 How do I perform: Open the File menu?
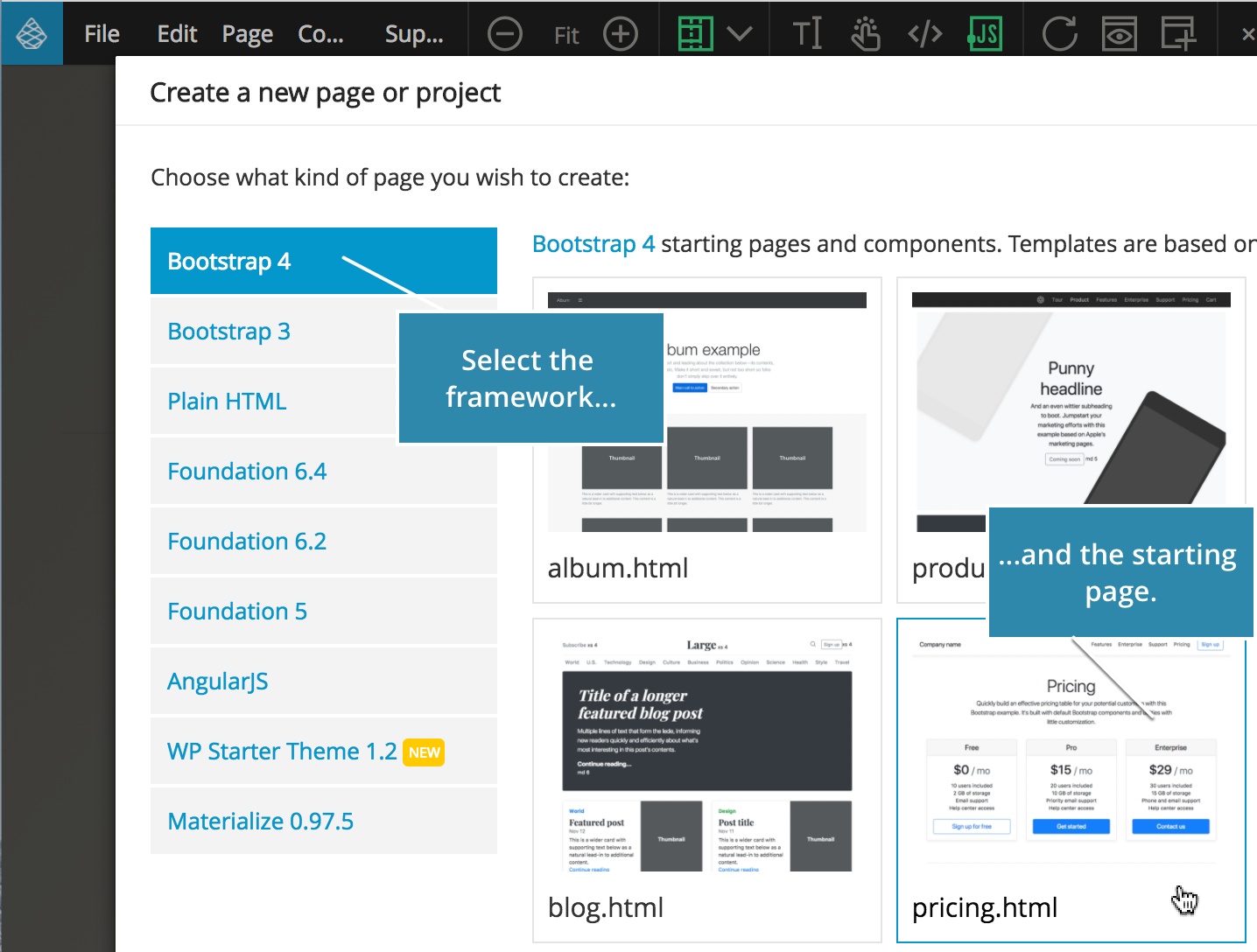(x=102, y=34)
